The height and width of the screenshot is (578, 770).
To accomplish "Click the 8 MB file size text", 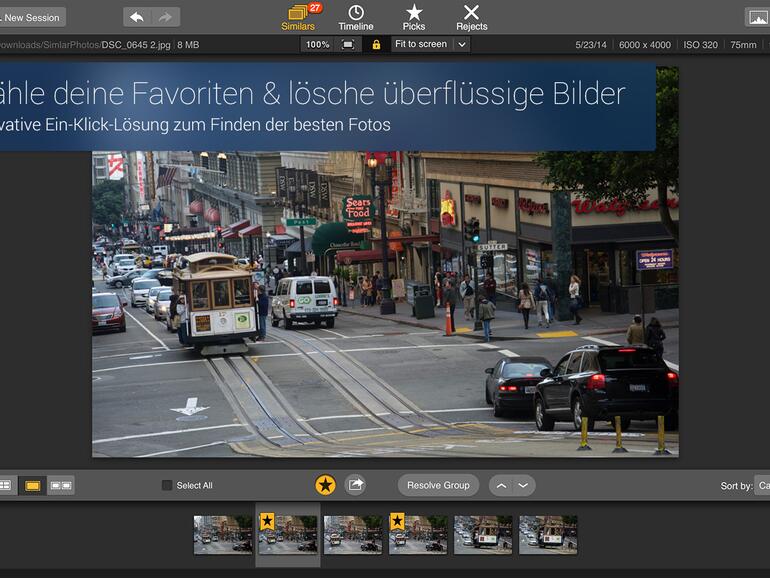I will point(188,45).
